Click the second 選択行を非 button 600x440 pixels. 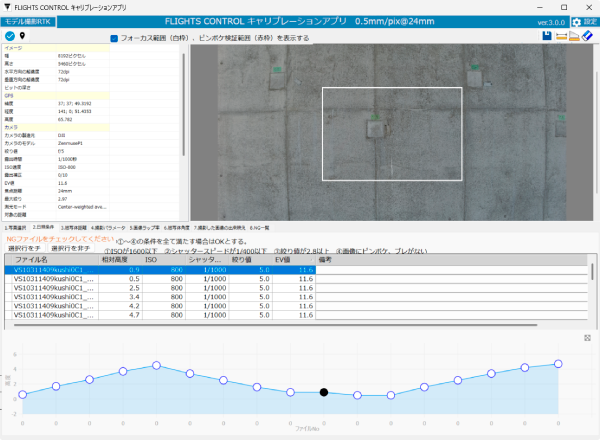(69, 248)
